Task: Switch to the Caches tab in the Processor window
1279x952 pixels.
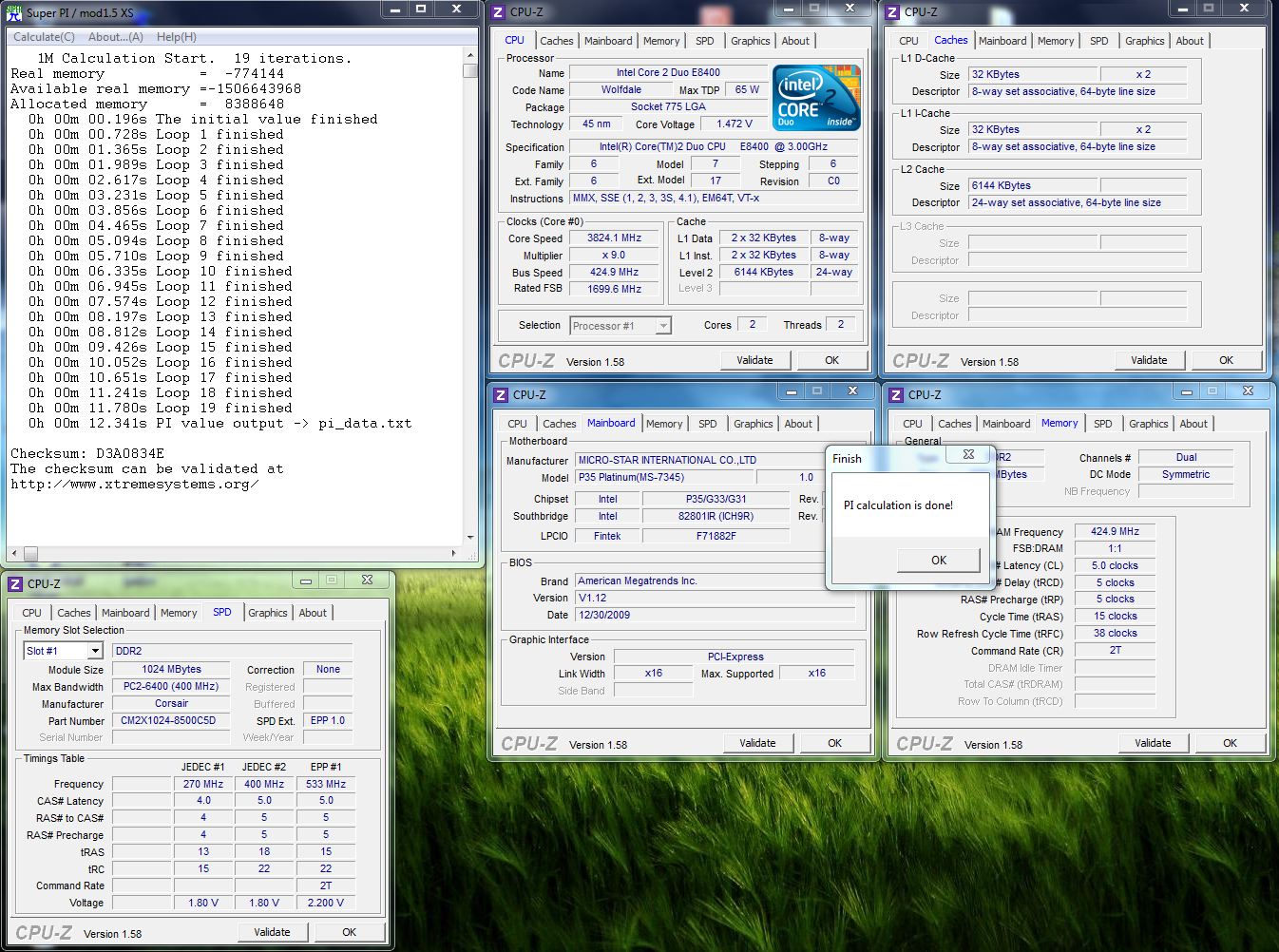Action: [557, 41]
